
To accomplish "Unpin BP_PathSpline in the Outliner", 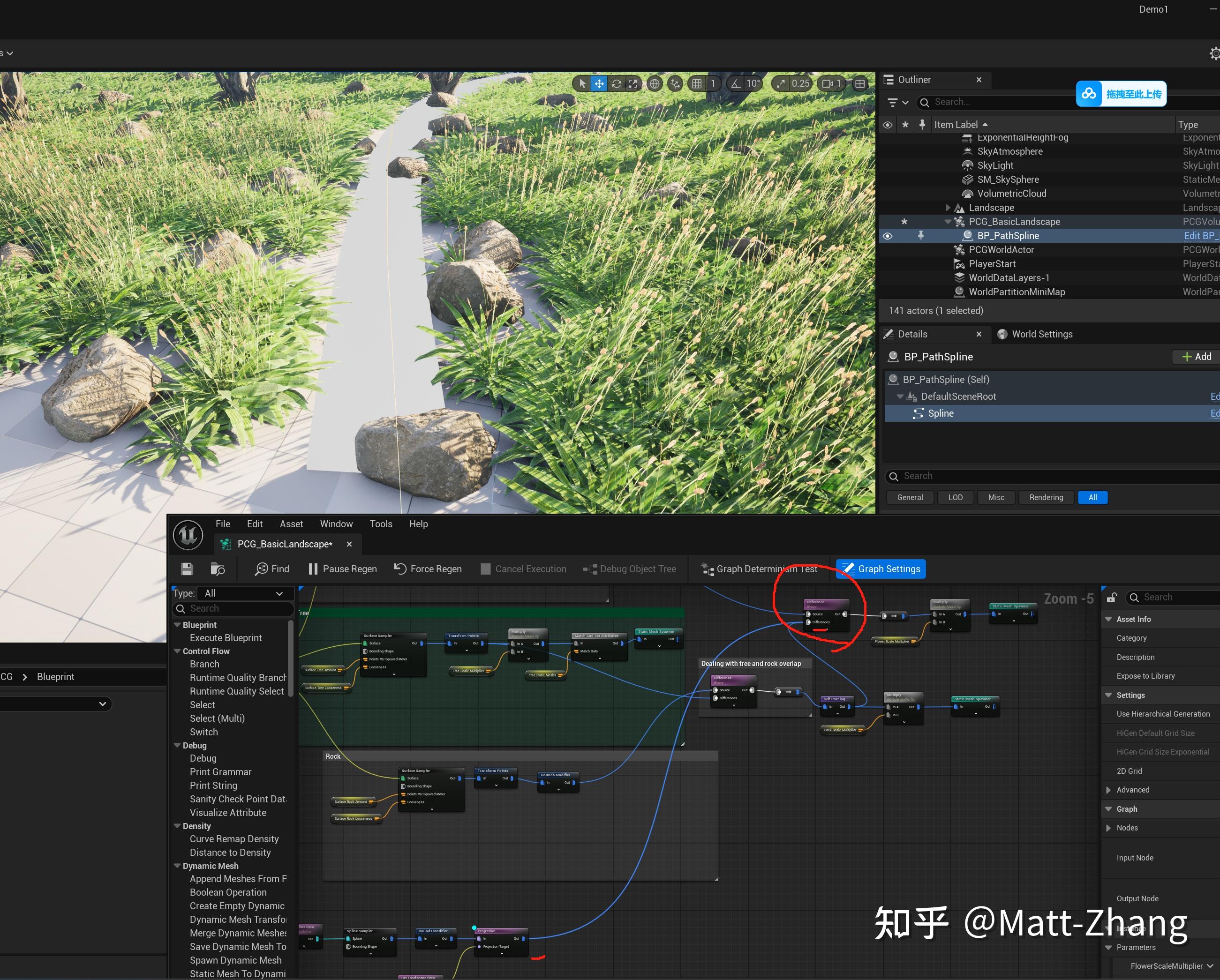I will [922, 236].
